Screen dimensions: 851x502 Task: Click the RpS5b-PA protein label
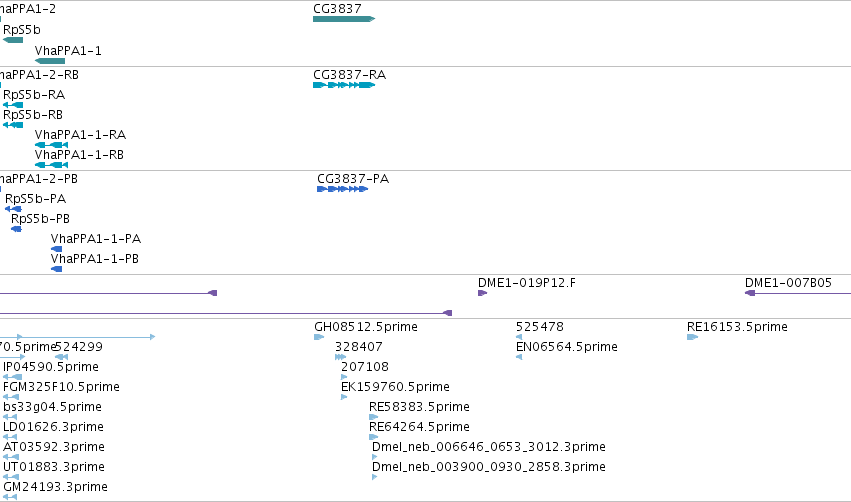coord(35,199)
